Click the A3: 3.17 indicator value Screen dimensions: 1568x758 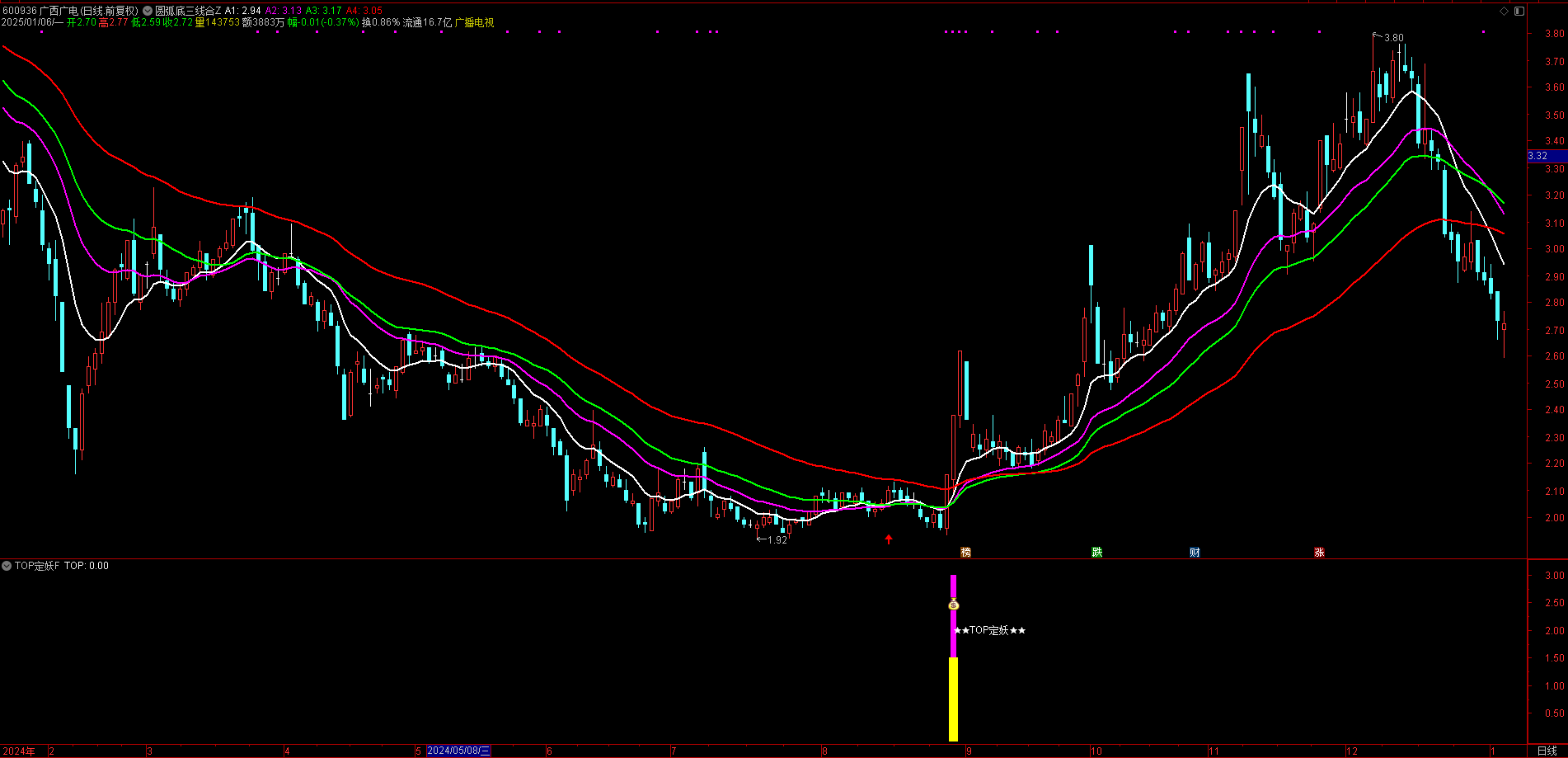[x=323, y=11]
